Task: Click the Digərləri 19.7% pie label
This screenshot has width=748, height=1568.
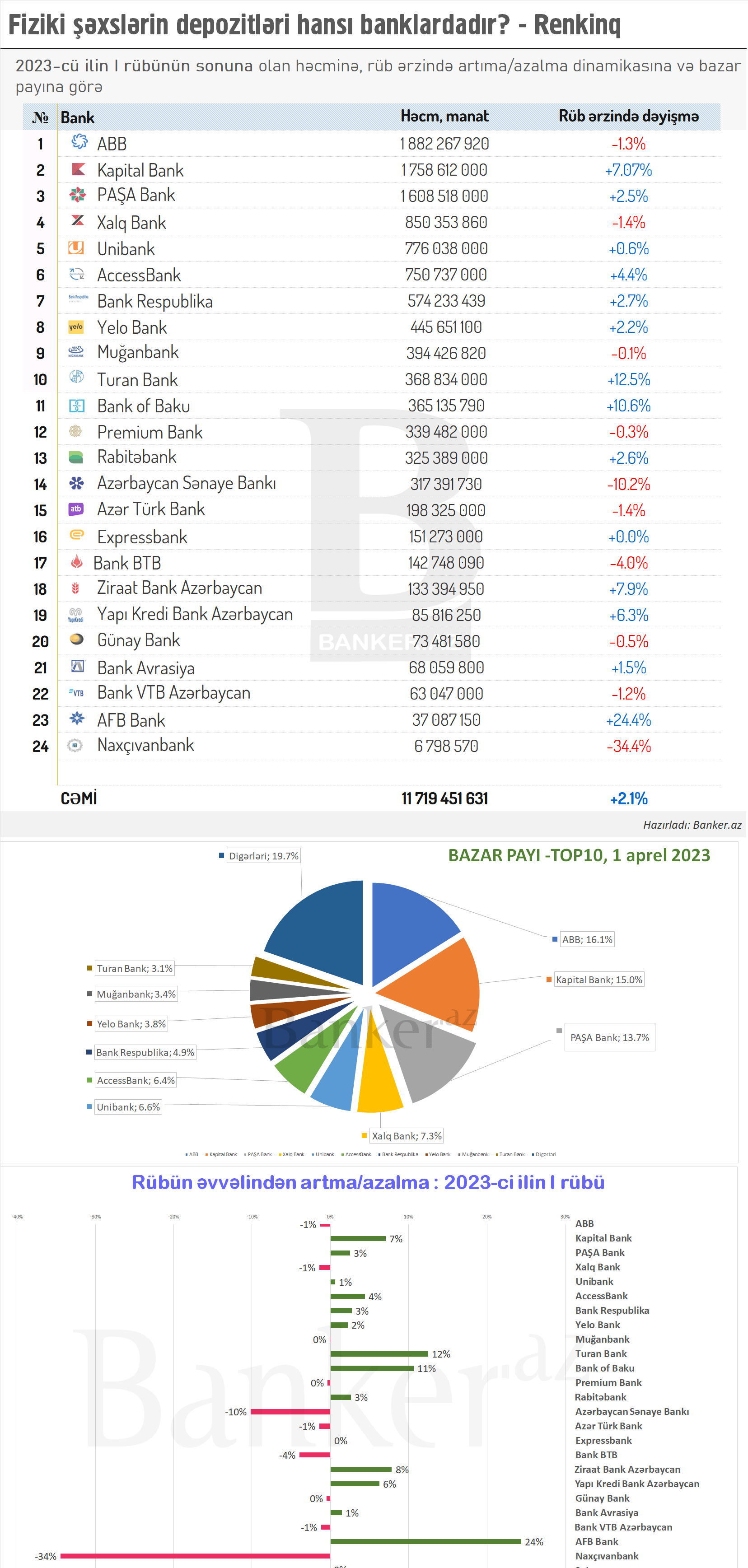Action: (263, 856)
